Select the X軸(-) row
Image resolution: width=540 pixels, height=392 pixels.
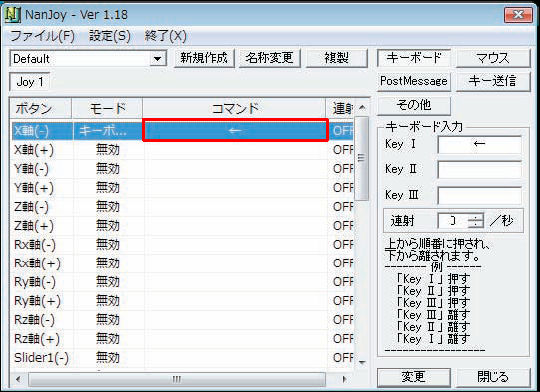coord(183,131)
